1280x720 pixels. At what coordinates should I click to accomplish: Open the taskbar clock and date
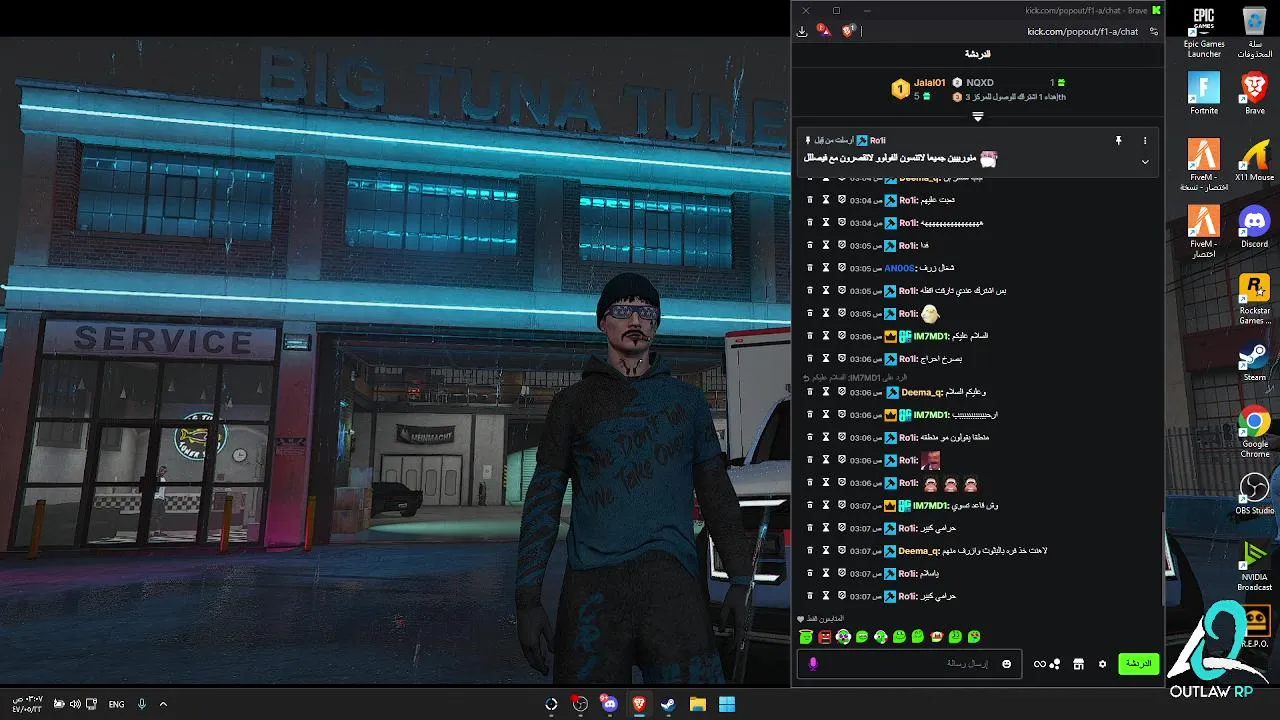[26, 704]
